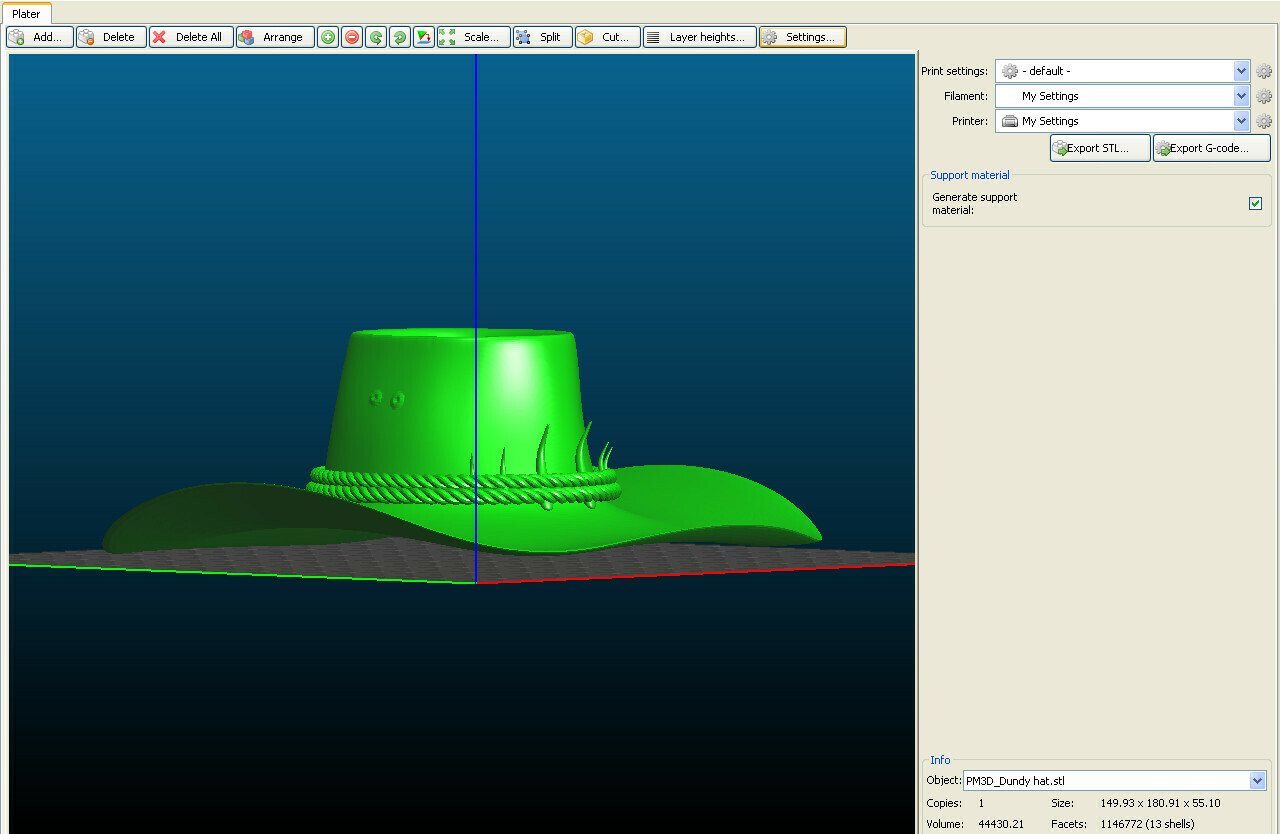Click the Export STL button
Image resolution: width=1280 pixels, height=834 pixels.
point(1099,147)
